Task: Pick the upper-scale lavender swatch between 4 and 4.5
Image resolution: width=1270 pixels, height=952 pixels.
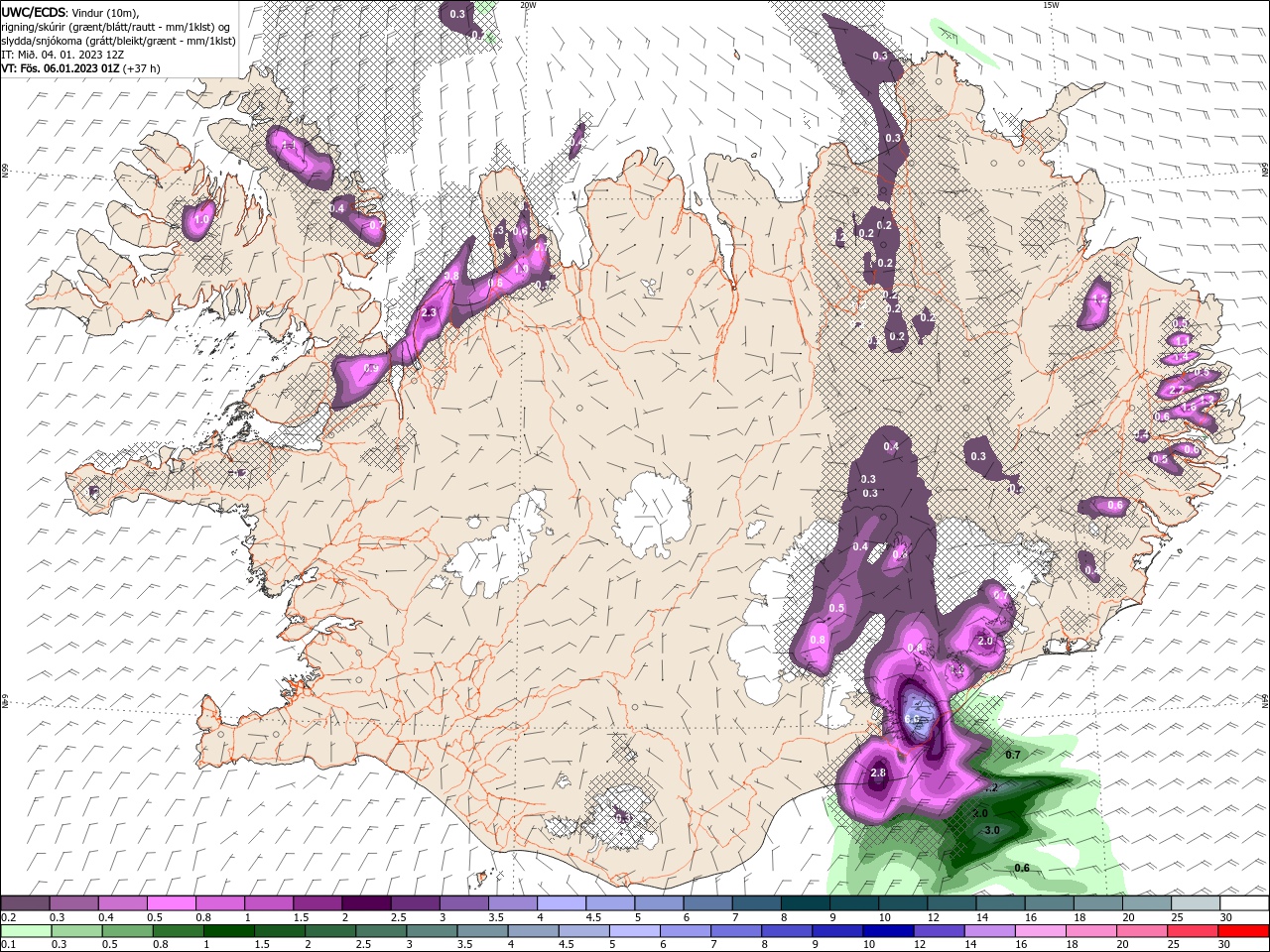Action: point(561,903)
